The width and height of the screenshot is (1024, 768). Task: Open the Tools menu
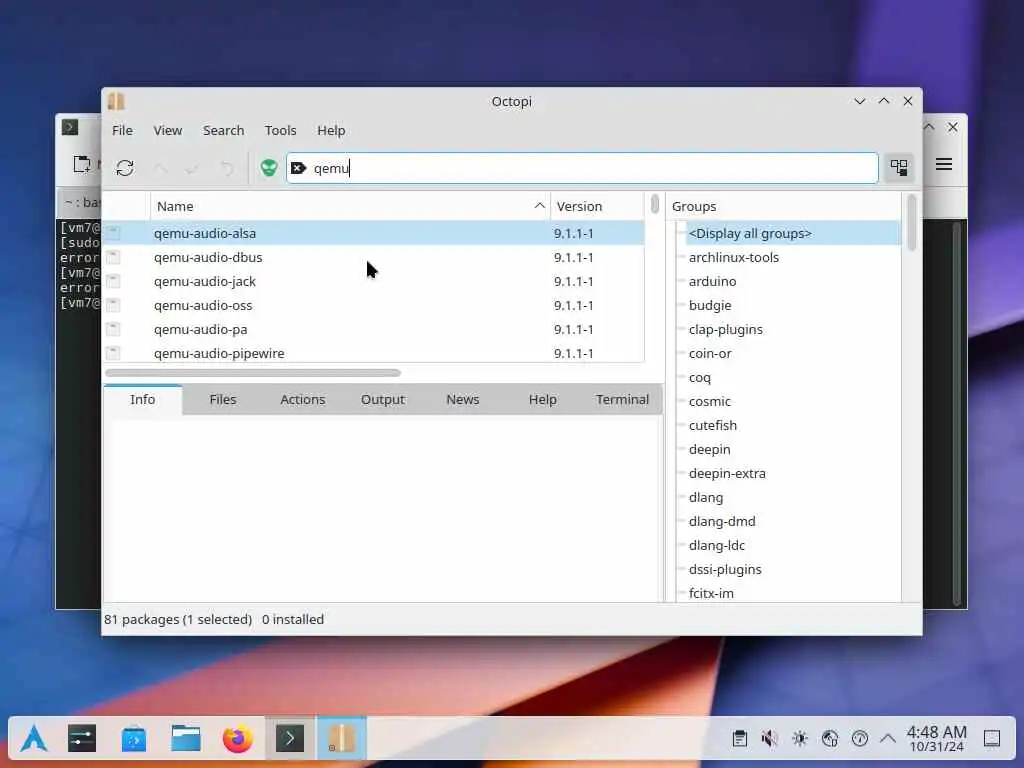click(280, 131)
